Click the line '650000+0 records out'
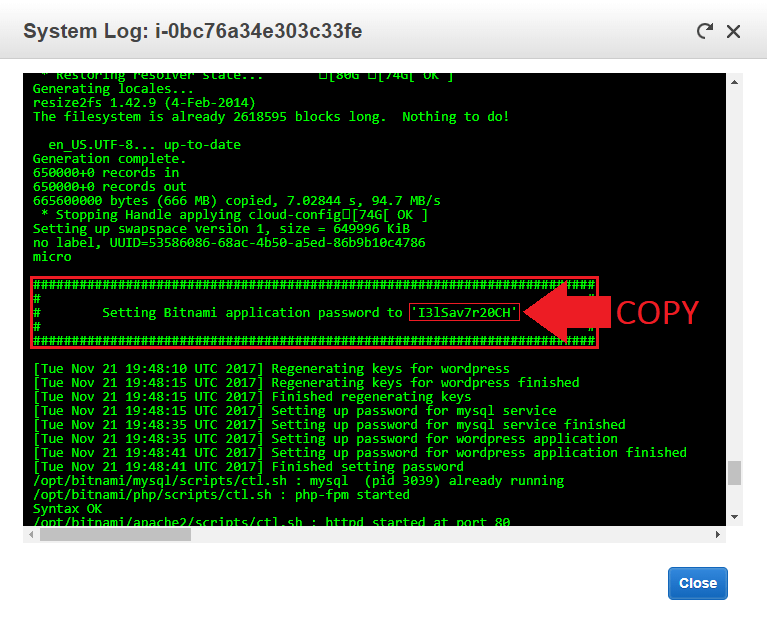This screenshot has height=619, width=767. tap(110, 187)
